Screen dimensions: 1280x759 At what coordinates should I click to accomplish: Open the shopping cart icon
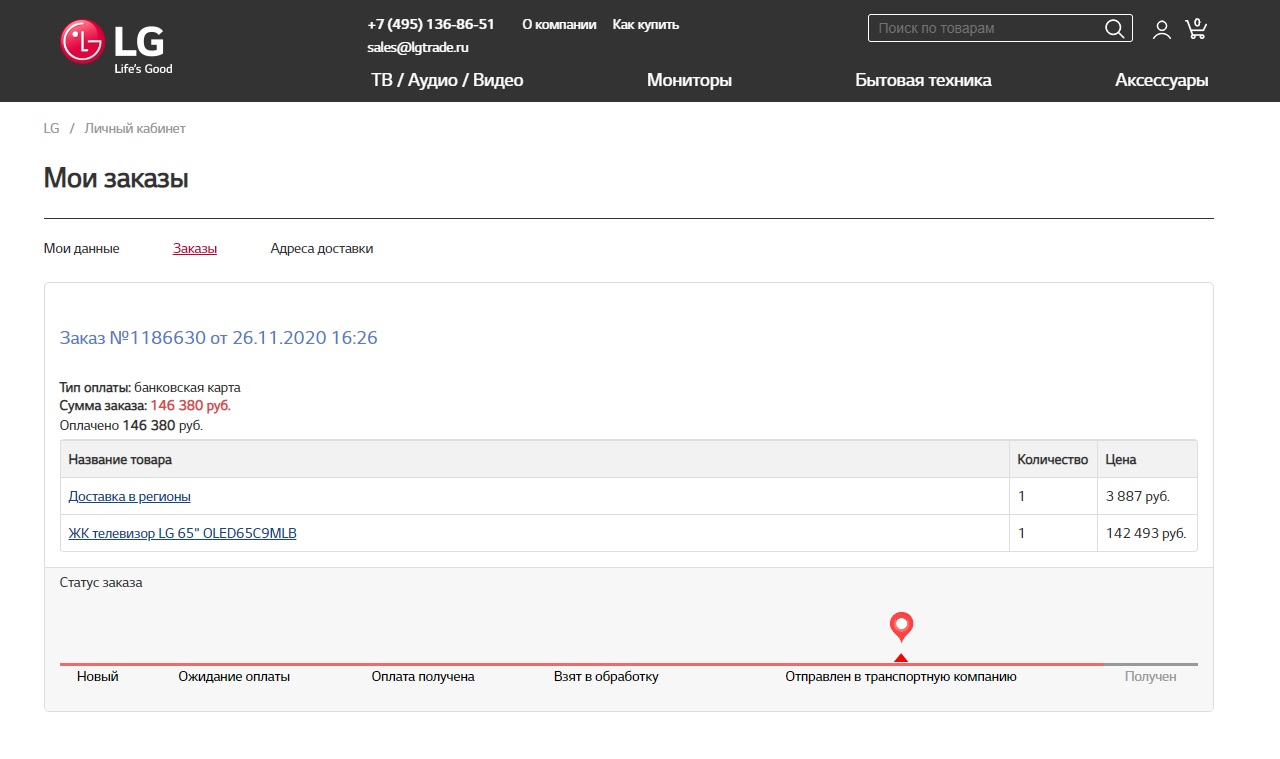1195,29
